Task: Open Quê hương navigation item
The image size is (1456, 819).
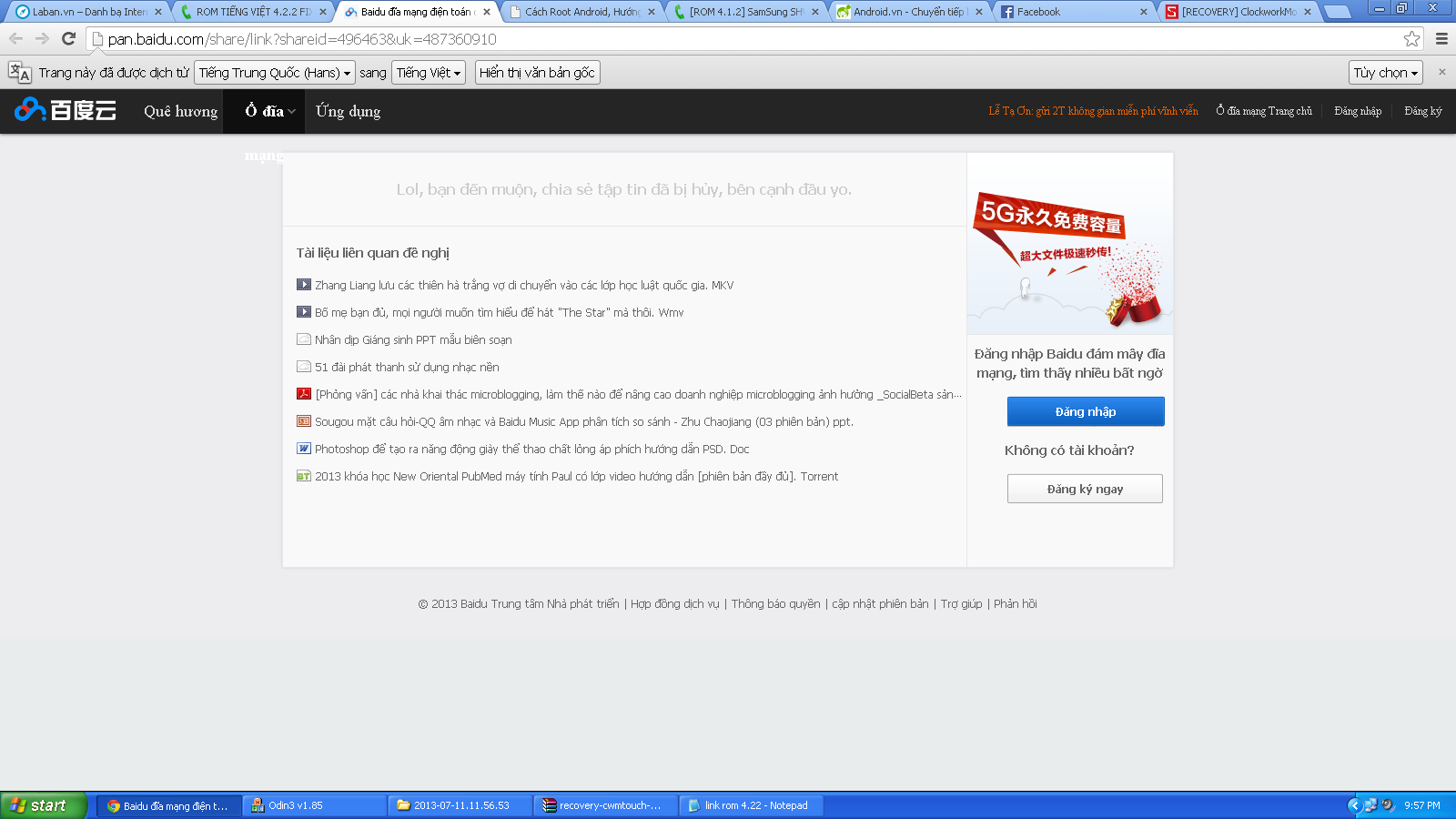Action: click(180, 111)
